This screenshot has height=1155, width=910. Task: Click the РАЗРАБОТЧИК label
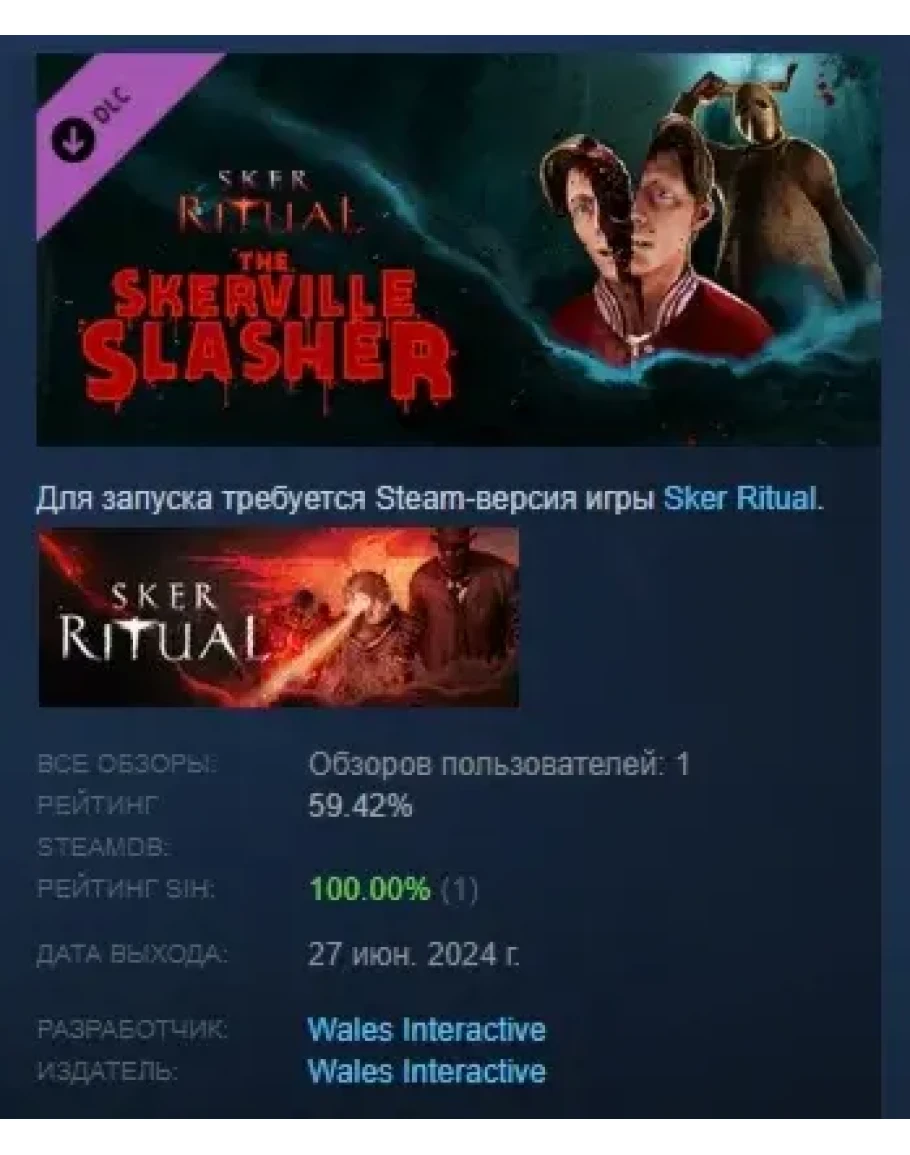(132, 1029)
